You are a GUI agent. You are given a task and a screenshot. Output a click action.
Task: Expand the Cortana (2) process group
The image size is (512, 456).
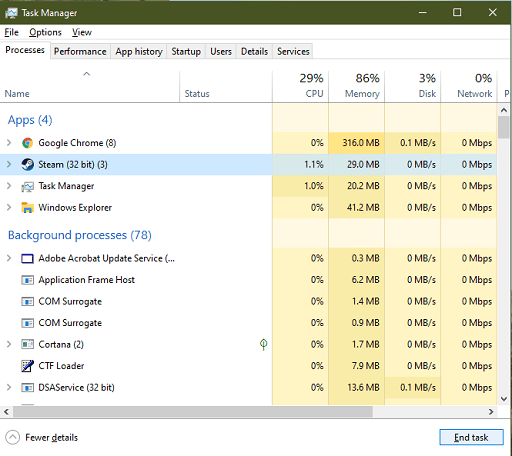(x=9, y=344)
